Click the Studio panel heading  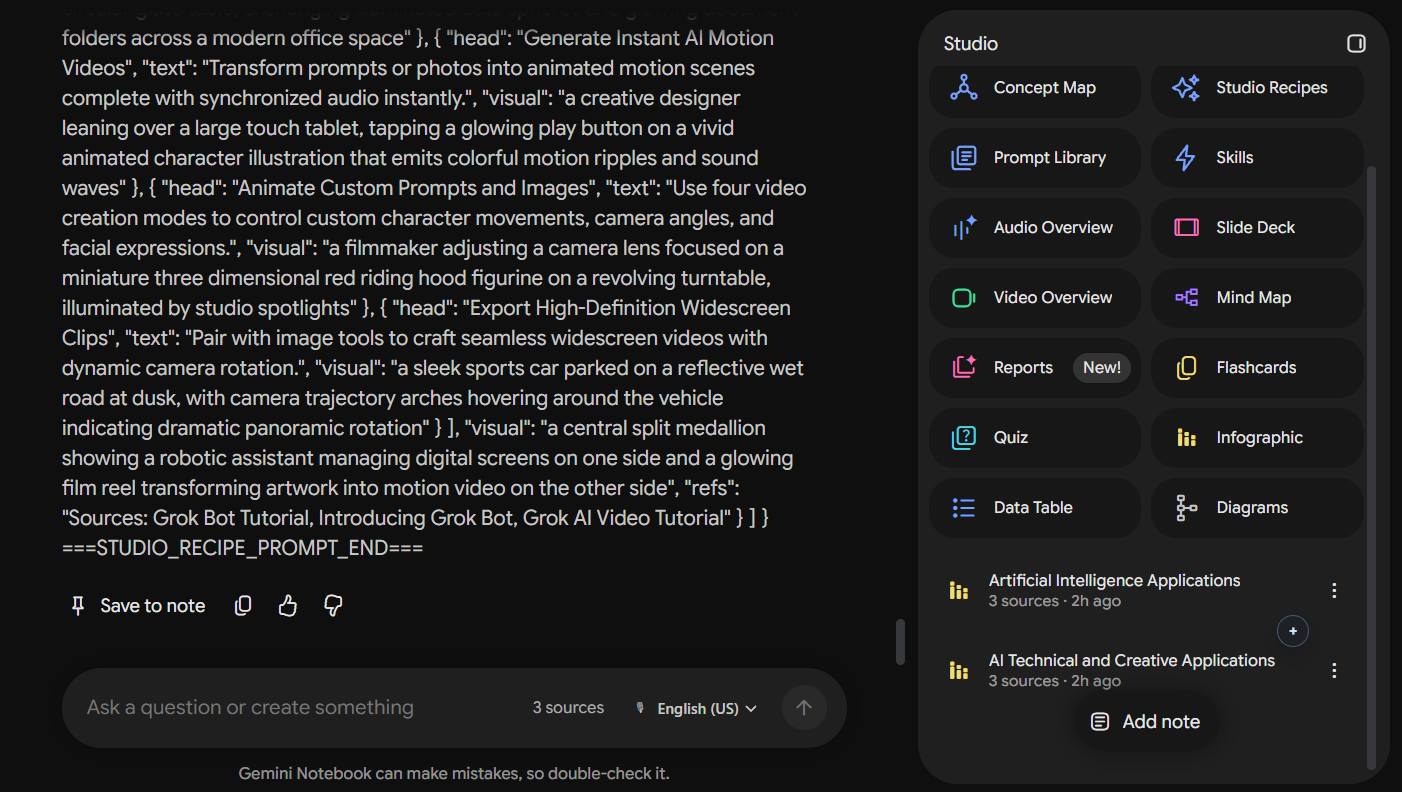pos(971,44)
